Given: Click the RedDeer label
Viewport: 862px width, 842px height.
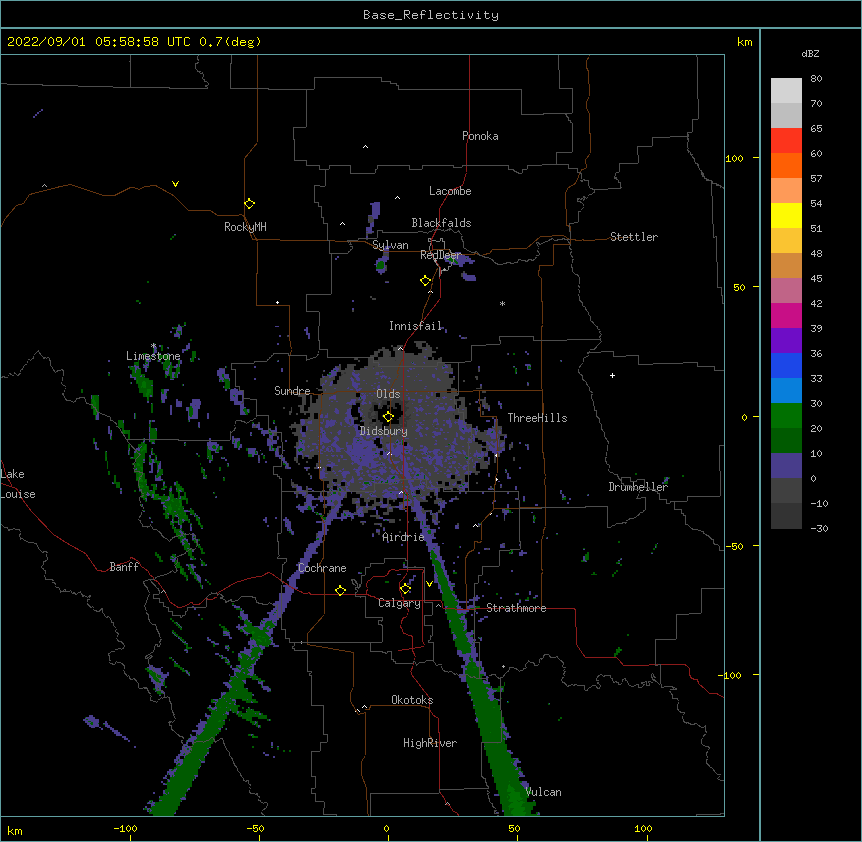Looking at the screenshot, I should (440, 255).
